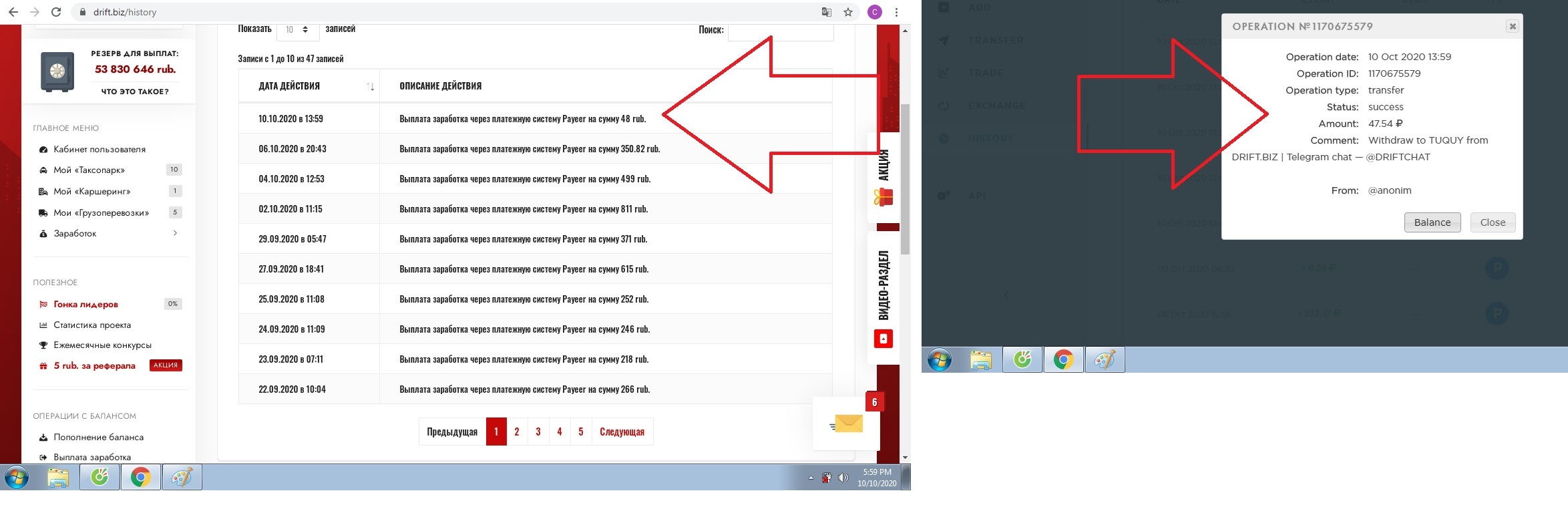
Task: Close the Payeer operation dialog with X
Action: 1513,26
